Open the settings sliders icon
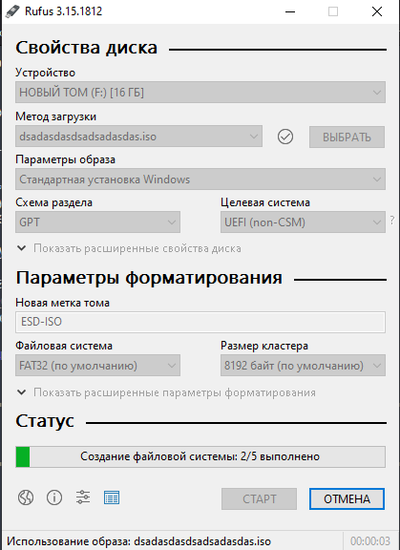Screen dimensions: 400x550 coord(83,497)
